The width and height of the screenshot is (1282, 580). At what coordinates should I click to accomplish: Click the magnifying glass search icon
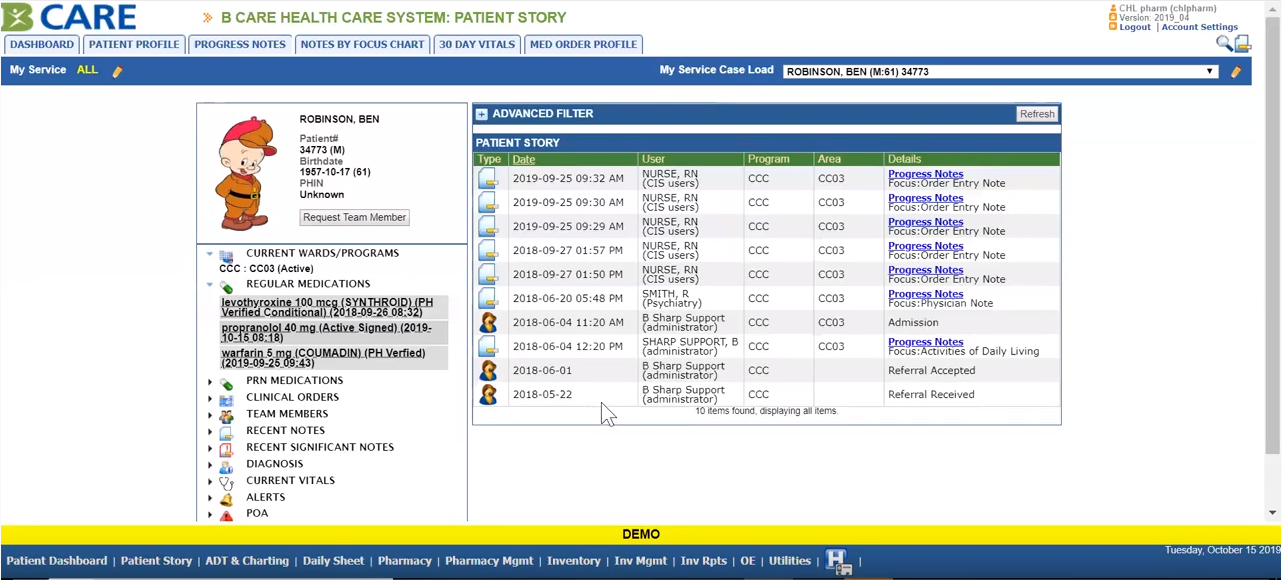coord(1224,43)
